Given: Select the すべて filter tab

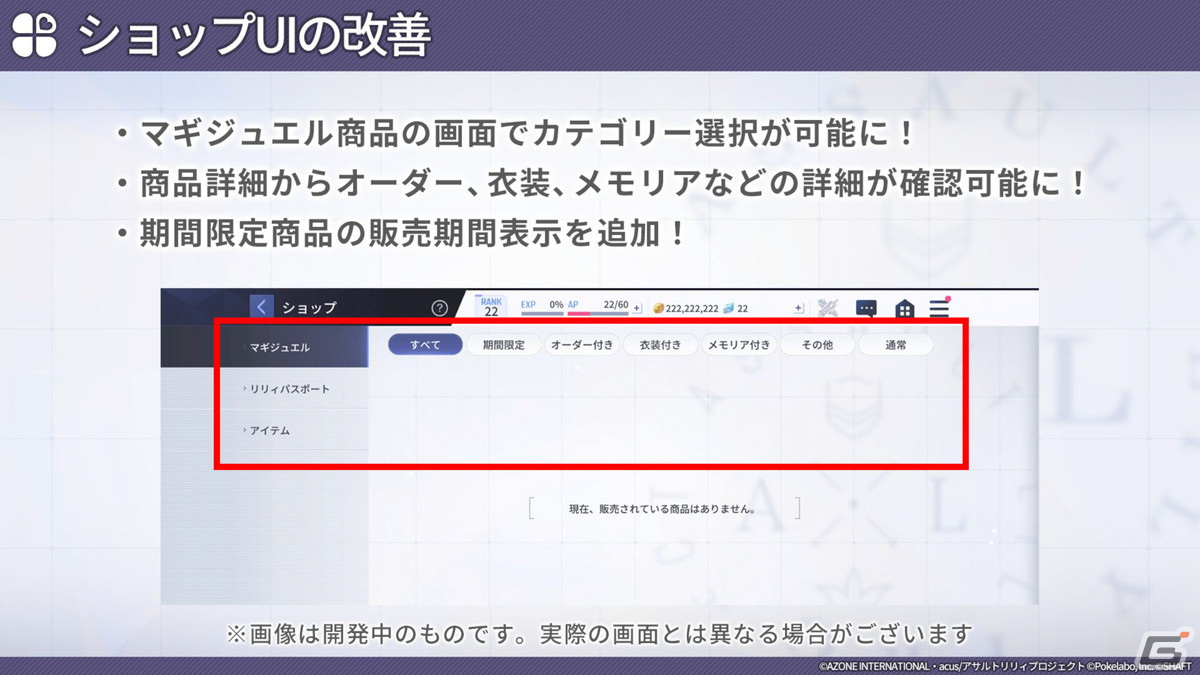Looking at the screenshot, I should coord(425,344).
